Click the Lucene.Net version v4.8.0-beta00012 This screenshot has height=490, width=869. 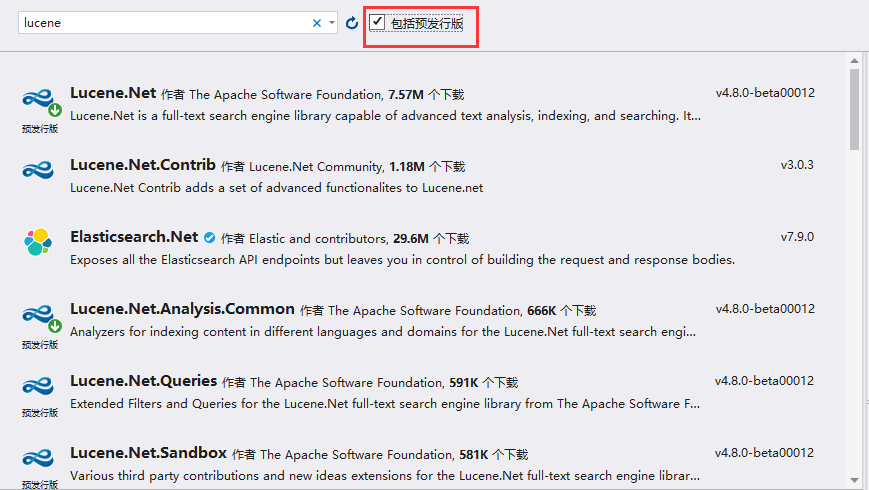[765, 93]
